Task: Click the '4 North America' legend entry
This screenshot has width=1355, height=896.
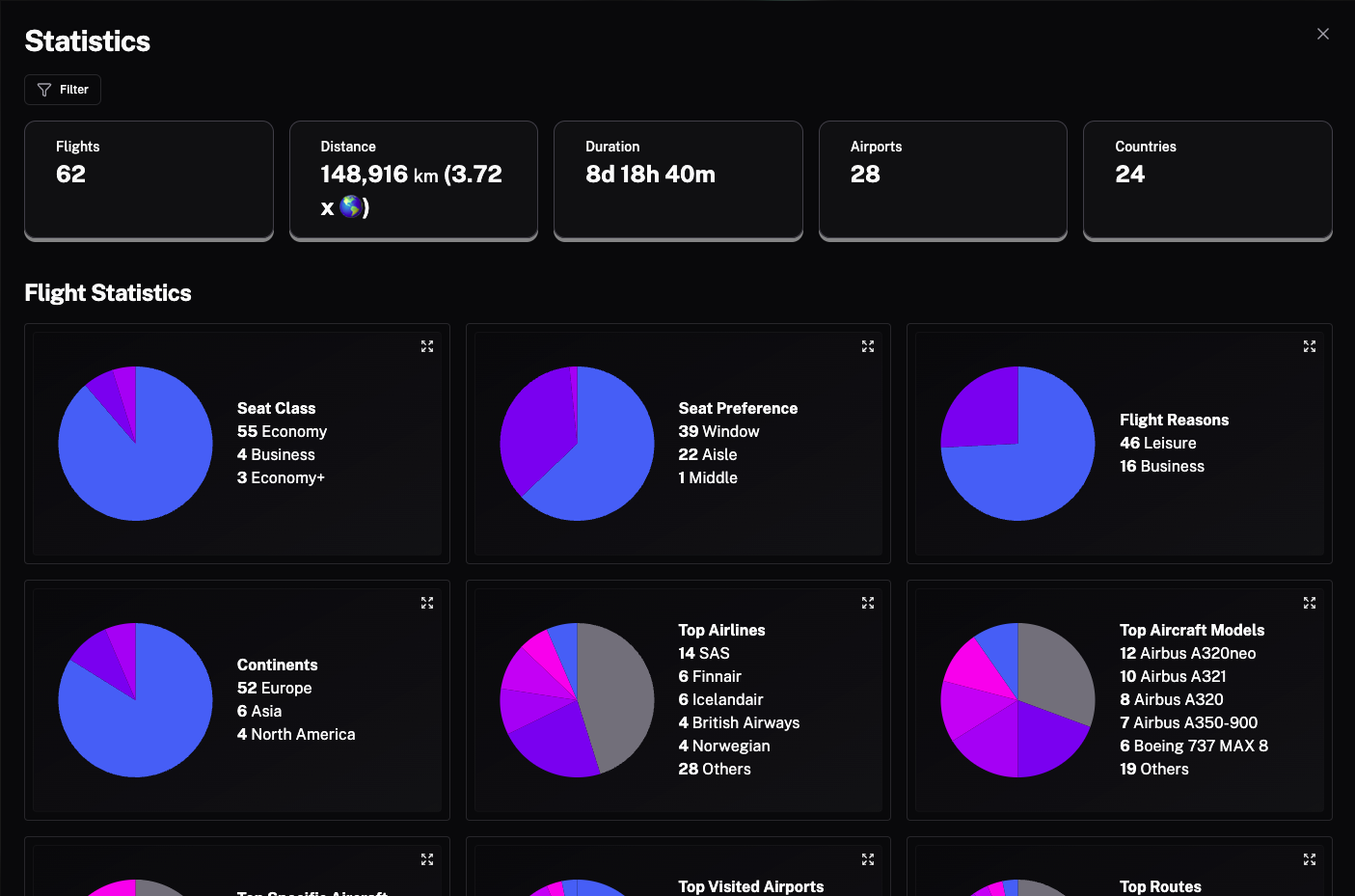Action: click(296, 734)
